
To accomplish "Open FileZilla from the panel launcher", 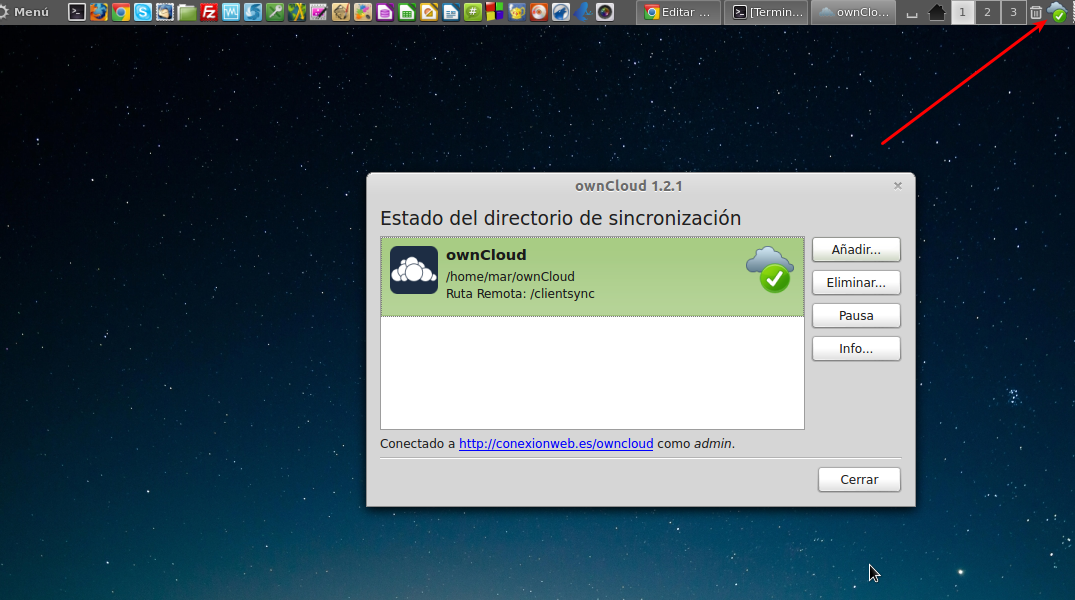I will (209, 12).
